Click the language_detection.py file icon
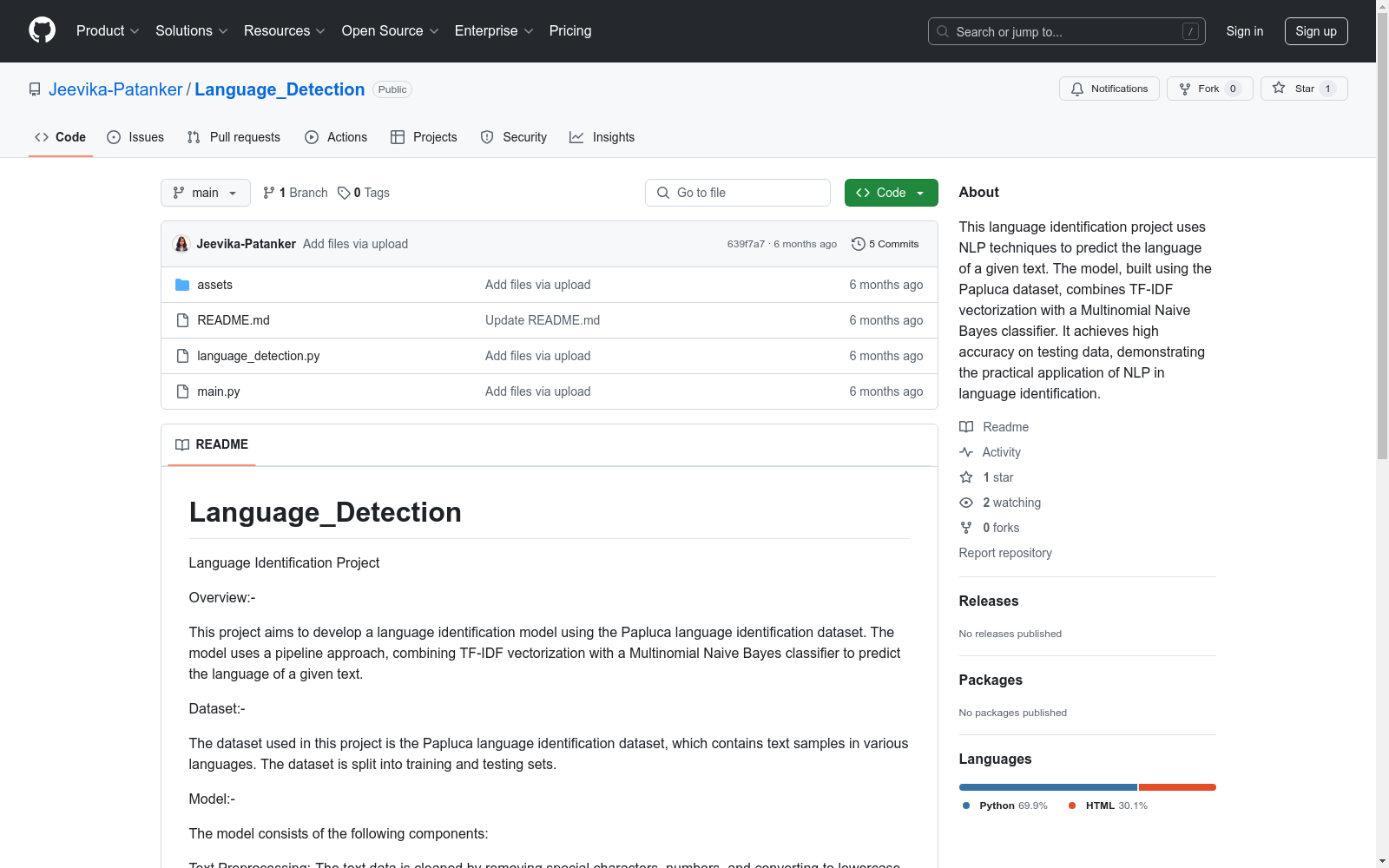Screen dimensions: 1389x868 (x=182, y=356)
